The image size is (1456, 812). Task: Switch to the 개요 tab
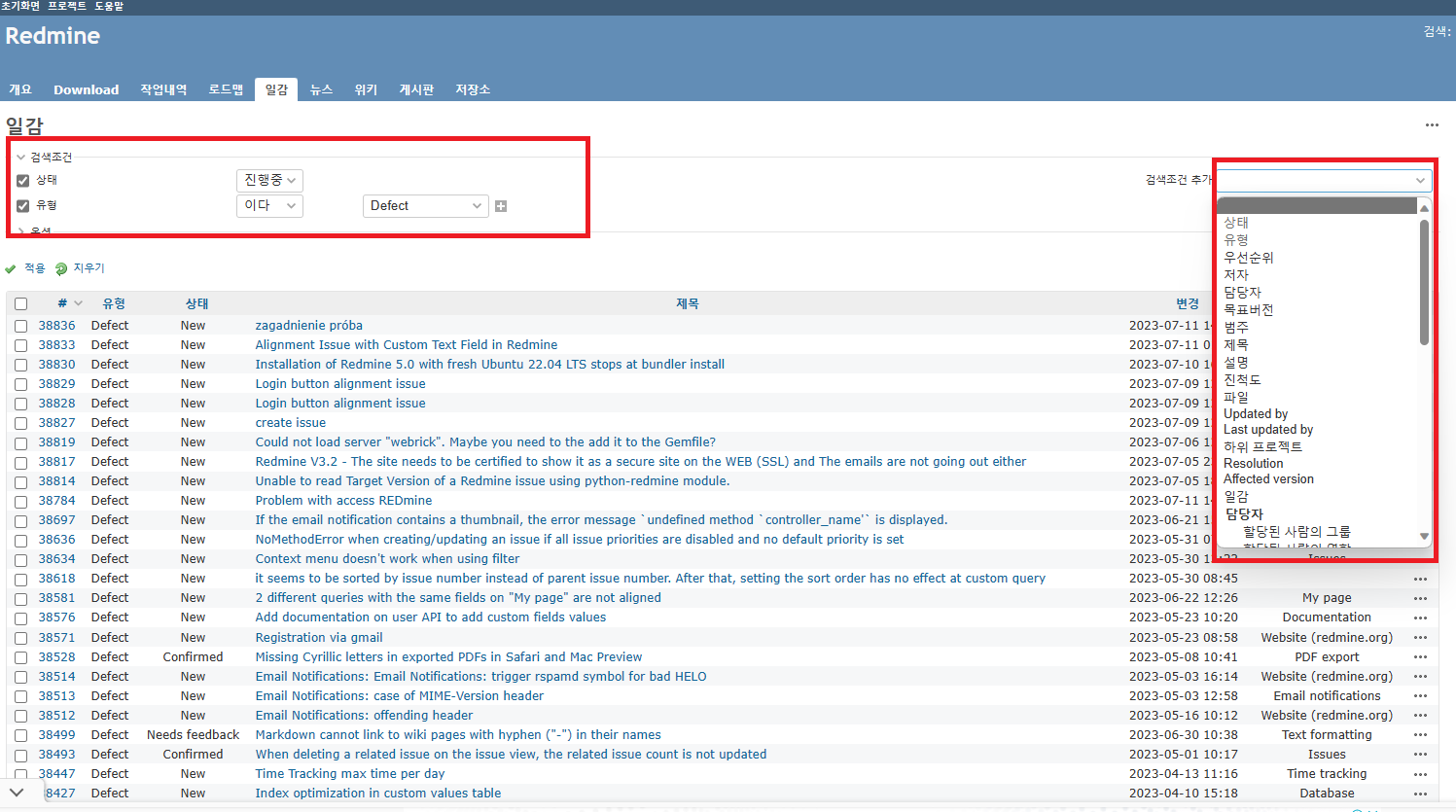pos(20,89)
